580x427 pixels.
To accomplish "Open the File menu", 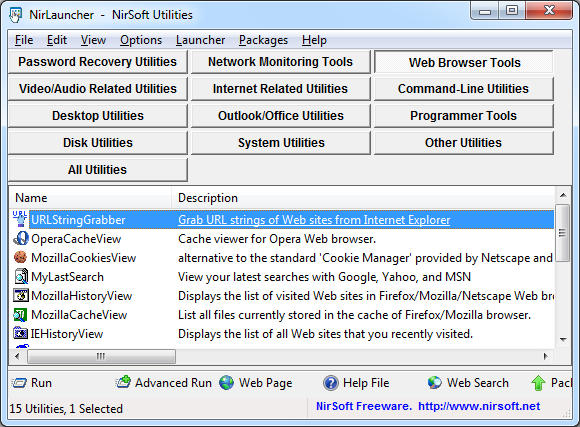I will (24, 40).
